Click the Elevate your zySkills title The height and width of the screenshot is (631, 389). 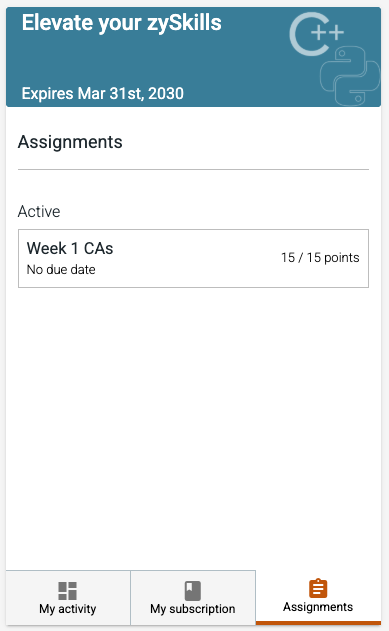121,23
